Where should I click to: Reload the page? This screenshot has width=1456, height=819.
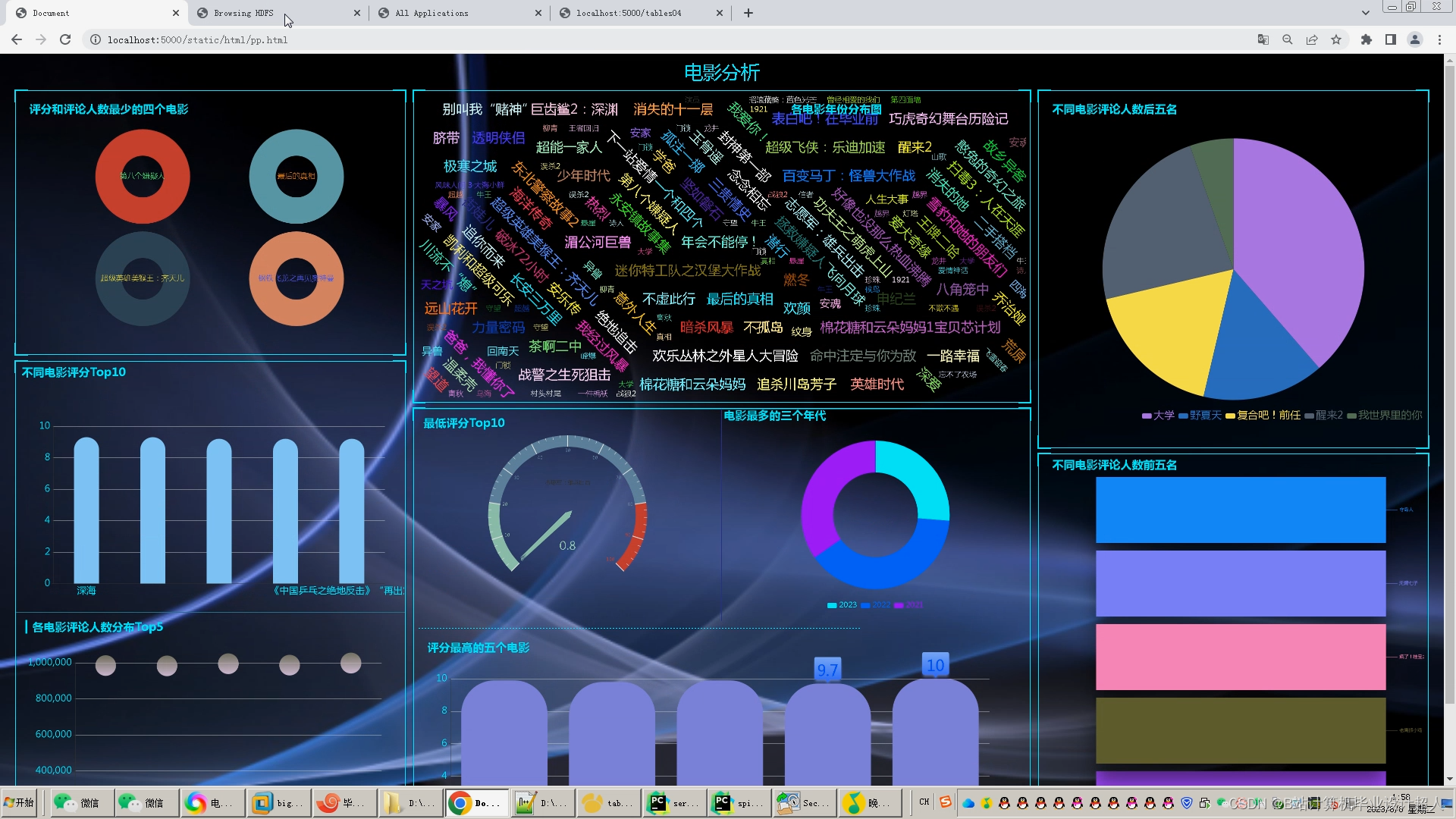[65, 40]
